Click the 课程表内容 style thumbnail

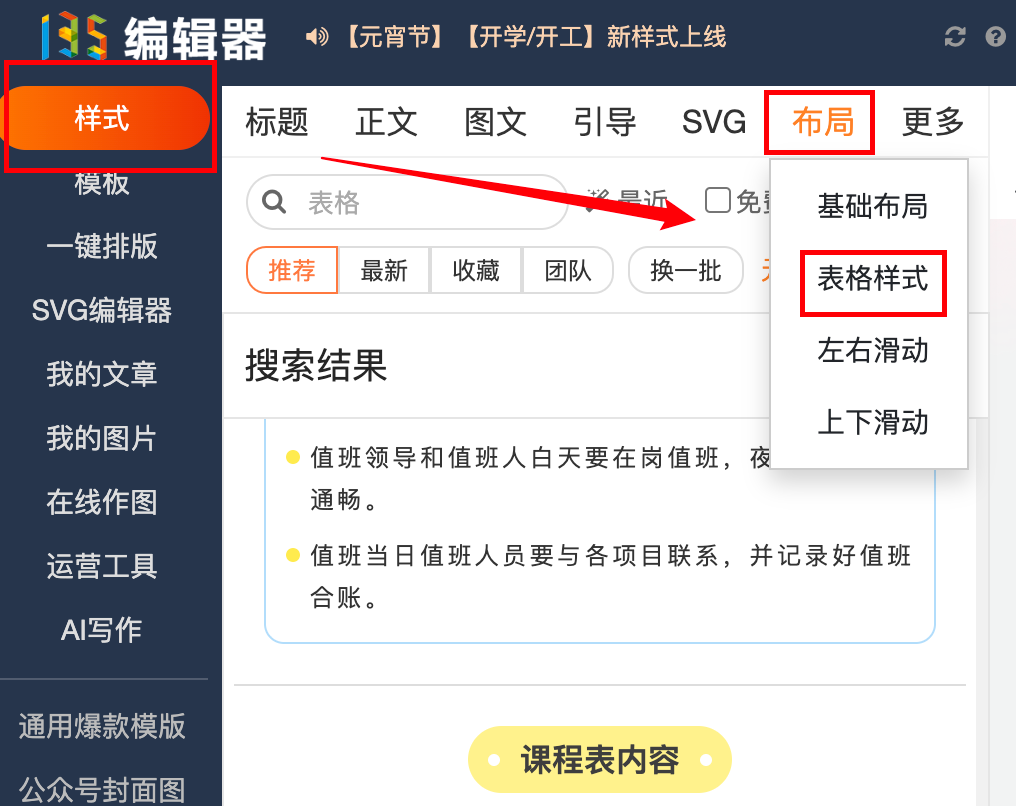coord(599,759)
